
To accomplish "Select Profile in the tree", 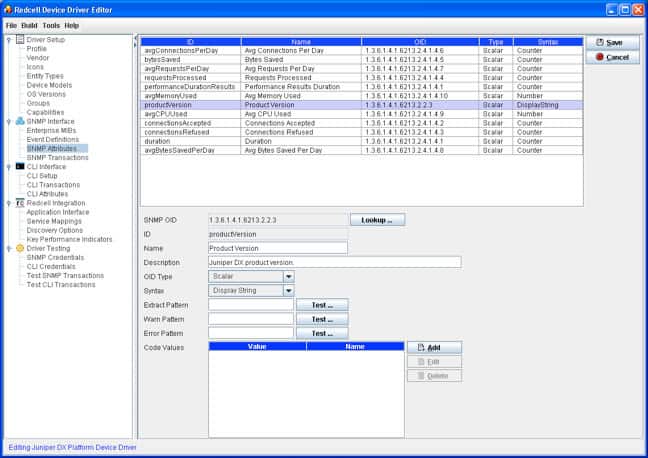I will pyautogui.click(x=36, y=49).
